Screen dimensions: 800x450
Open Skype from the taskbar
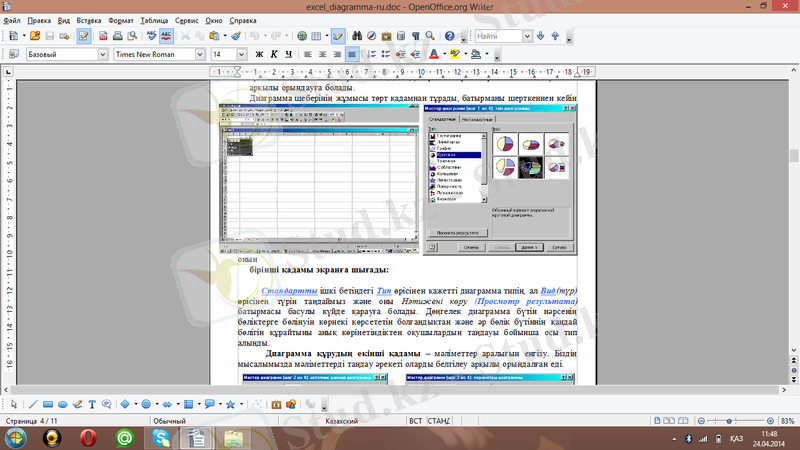tap(161, 437)
